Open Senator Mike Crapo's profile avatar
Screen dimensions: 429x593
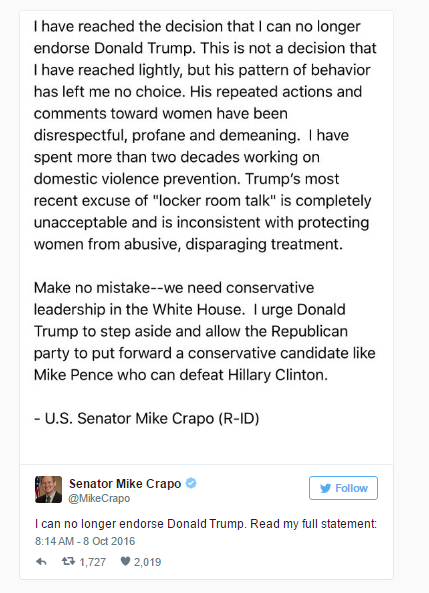pyautogui.click(x=48, y=489)
